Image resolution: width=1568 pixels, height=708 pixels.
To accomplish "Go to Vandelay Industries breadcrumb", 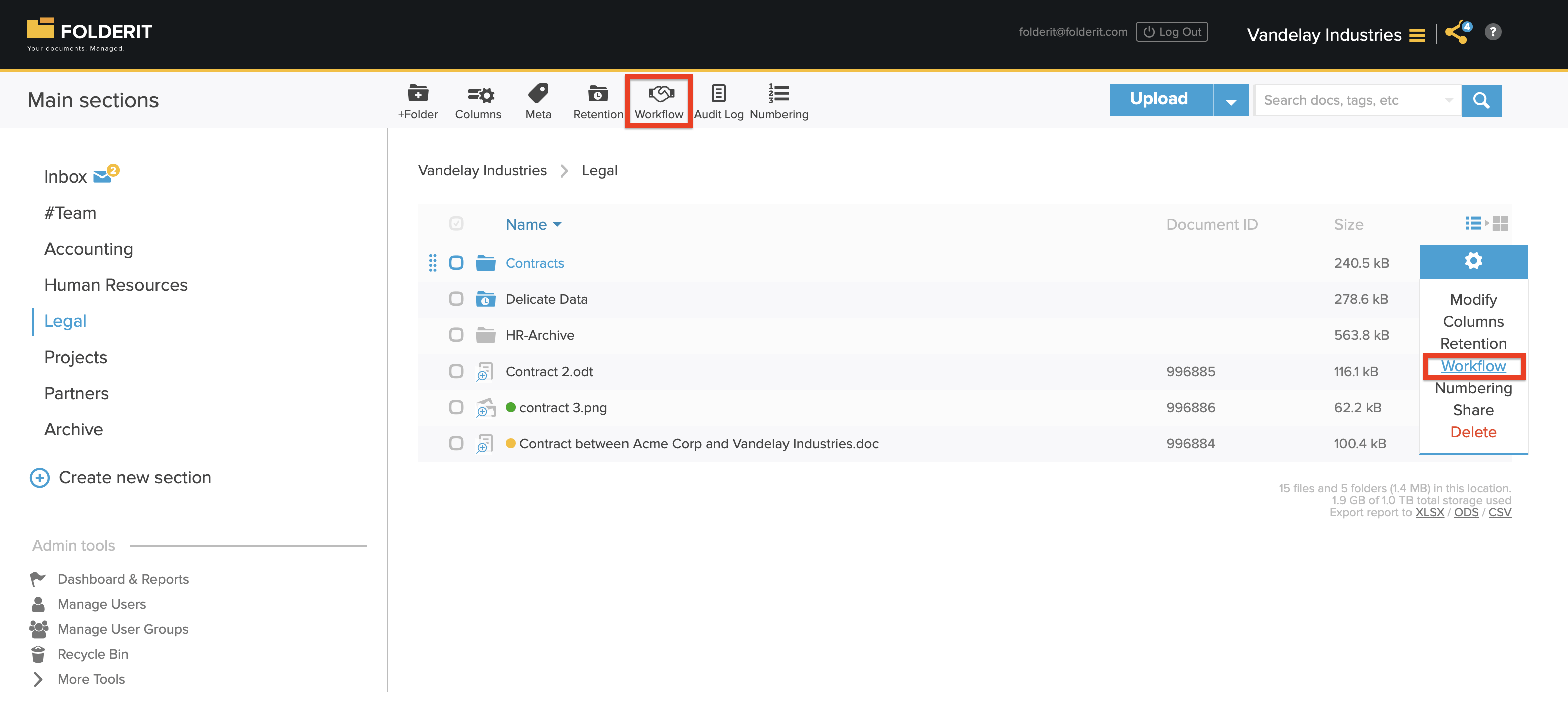I will (482, 171).
